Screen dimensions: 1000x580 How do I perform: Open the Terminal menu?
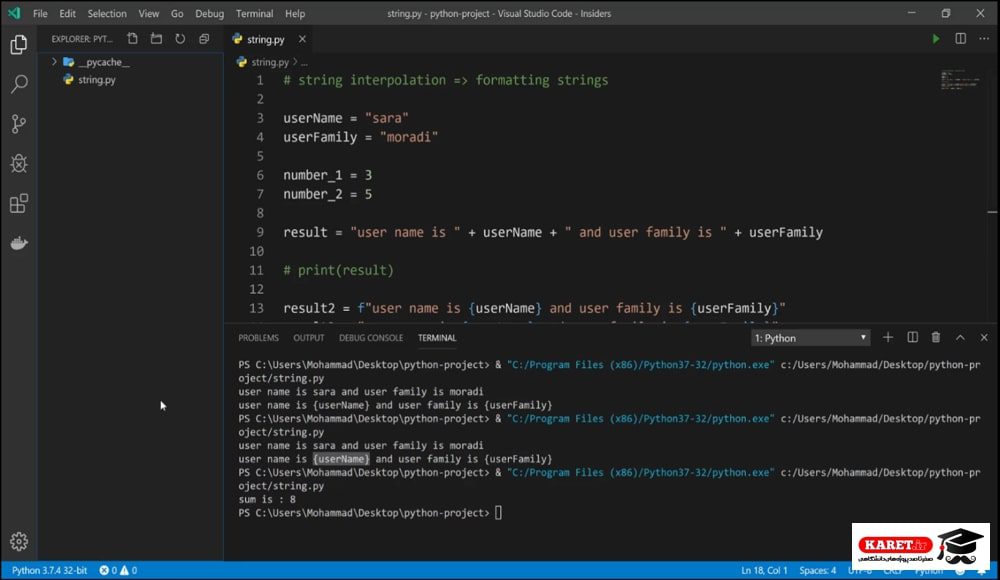tap(254, 13)
